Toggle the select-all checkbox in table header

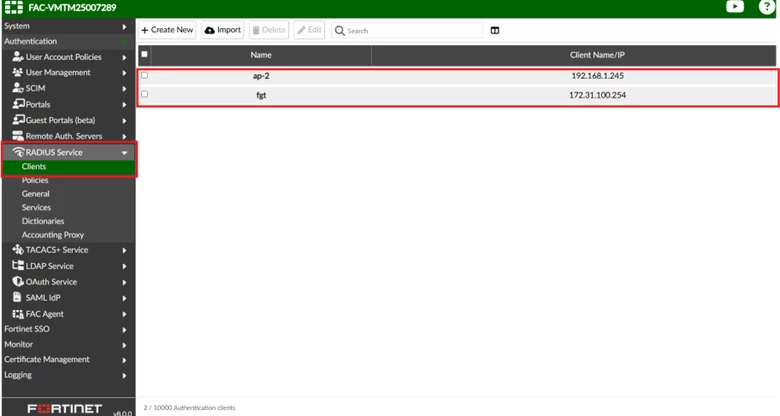pos(144,54)
